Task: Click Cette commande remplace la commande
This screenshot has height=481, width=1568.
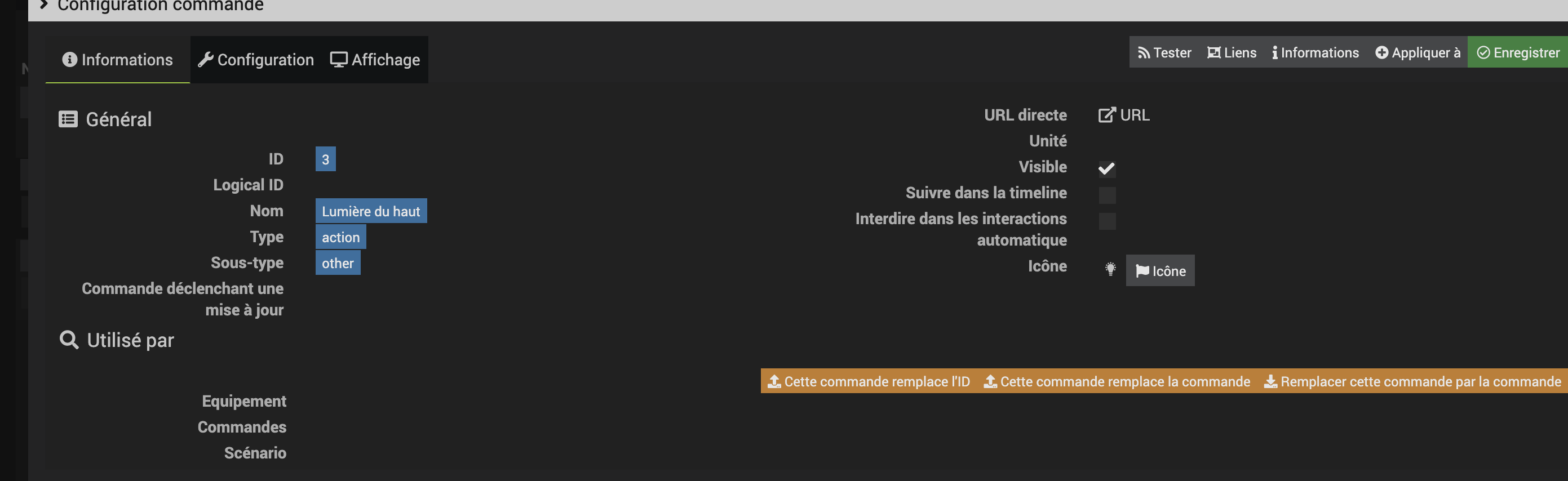Action: pos(1117,381)
